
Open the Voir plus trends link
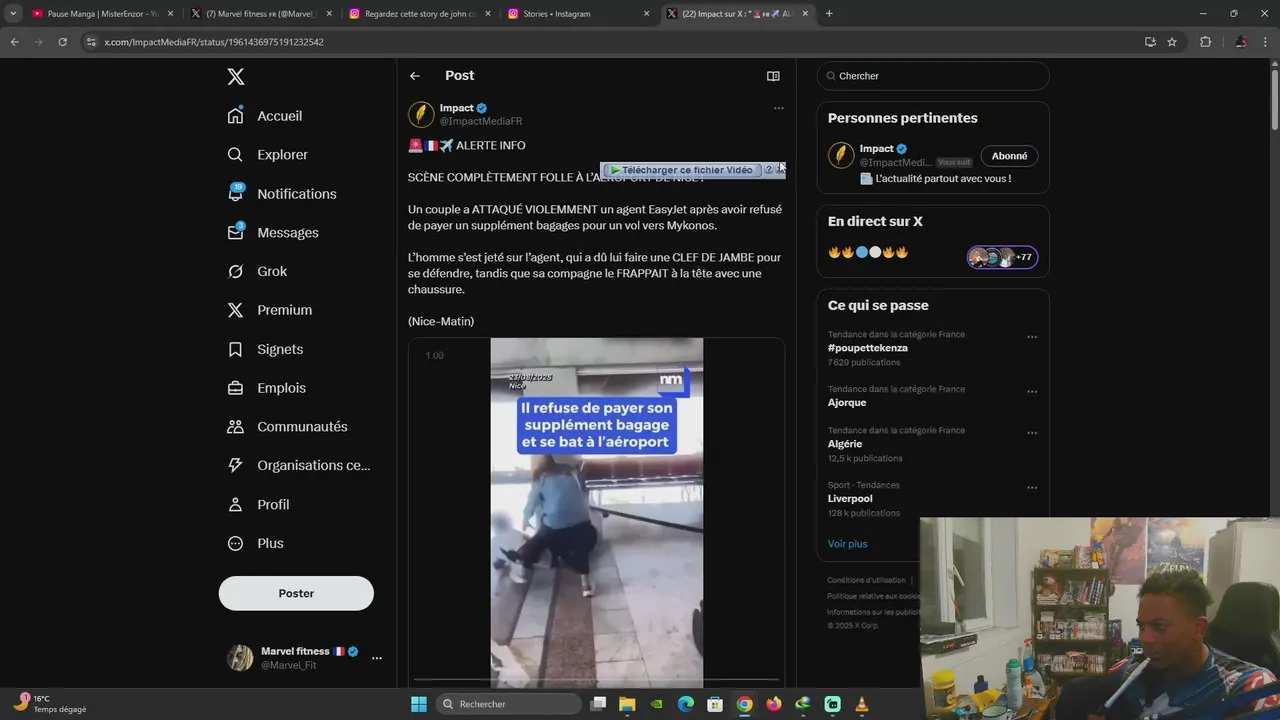[847, 544]
